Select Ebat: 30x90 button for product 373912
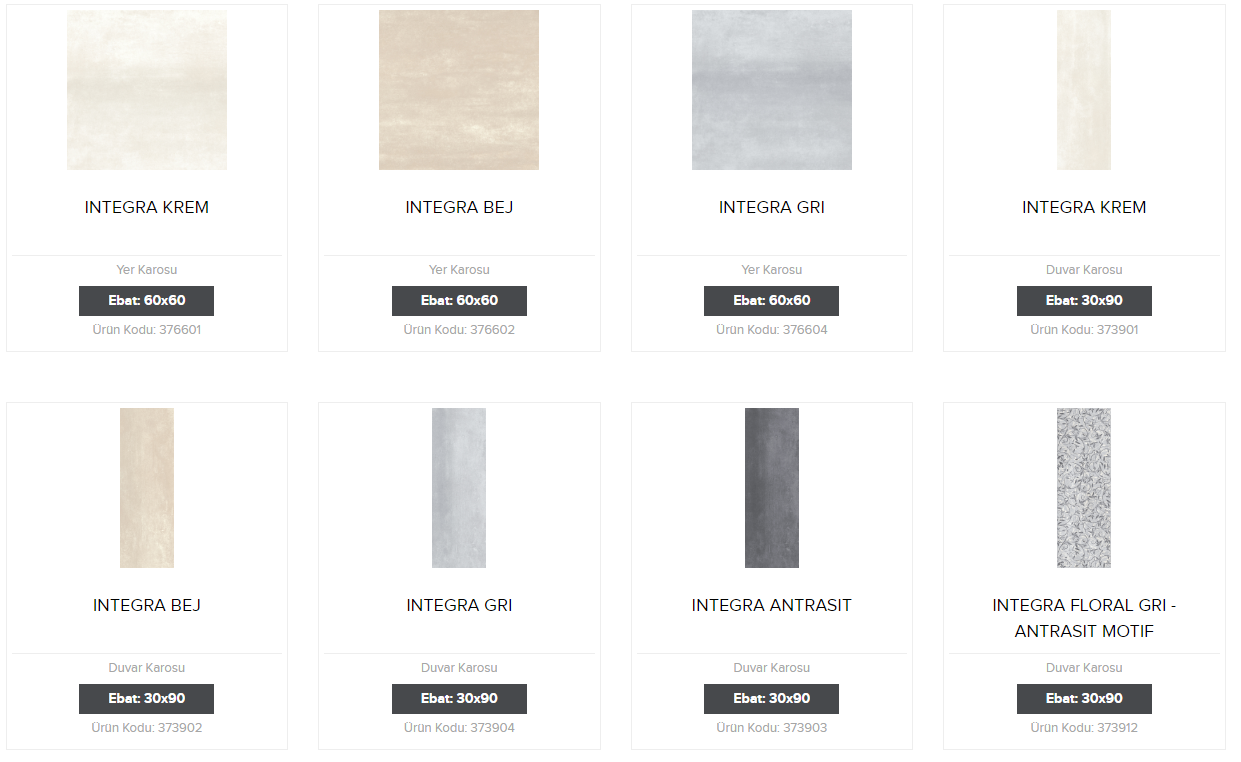Image resolution: width=1241 pixels, height=762 pixels. pyautogui.click(x=1084, y=699)
